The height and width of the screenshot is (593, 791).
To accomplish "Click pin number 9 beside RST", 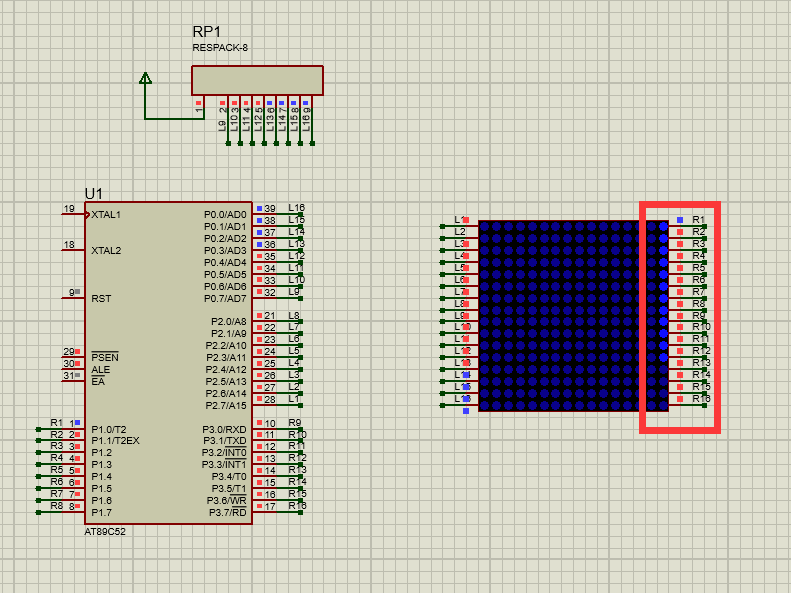I will point(72,292).
